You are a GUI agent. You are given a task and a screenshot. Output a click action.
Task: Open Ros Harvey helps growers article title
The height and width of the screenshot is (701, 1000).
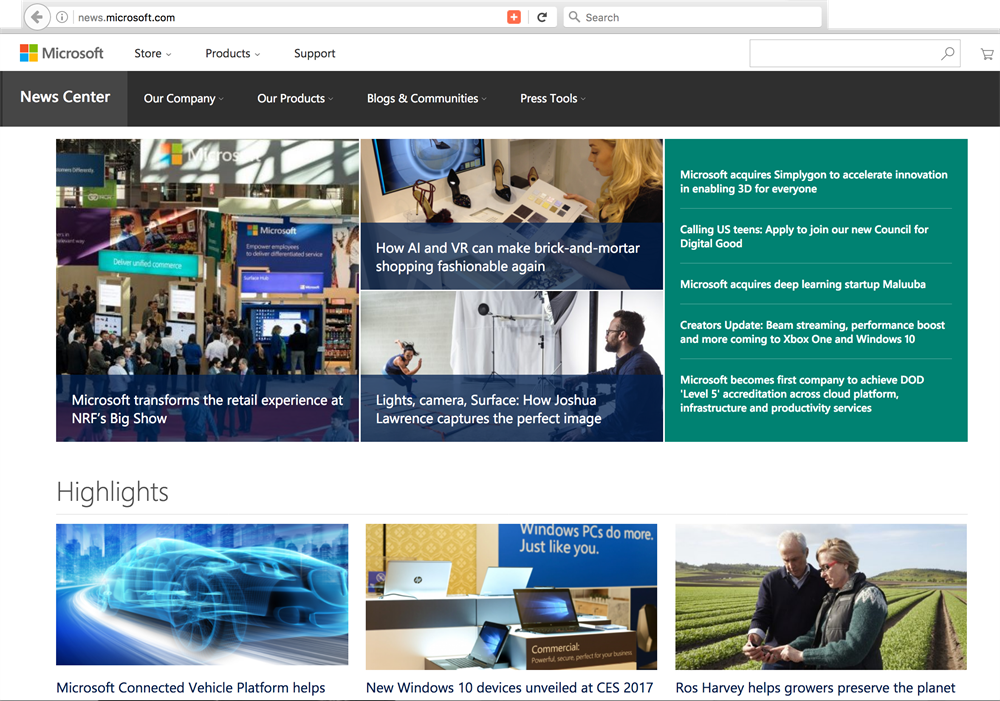click(815, 688)
